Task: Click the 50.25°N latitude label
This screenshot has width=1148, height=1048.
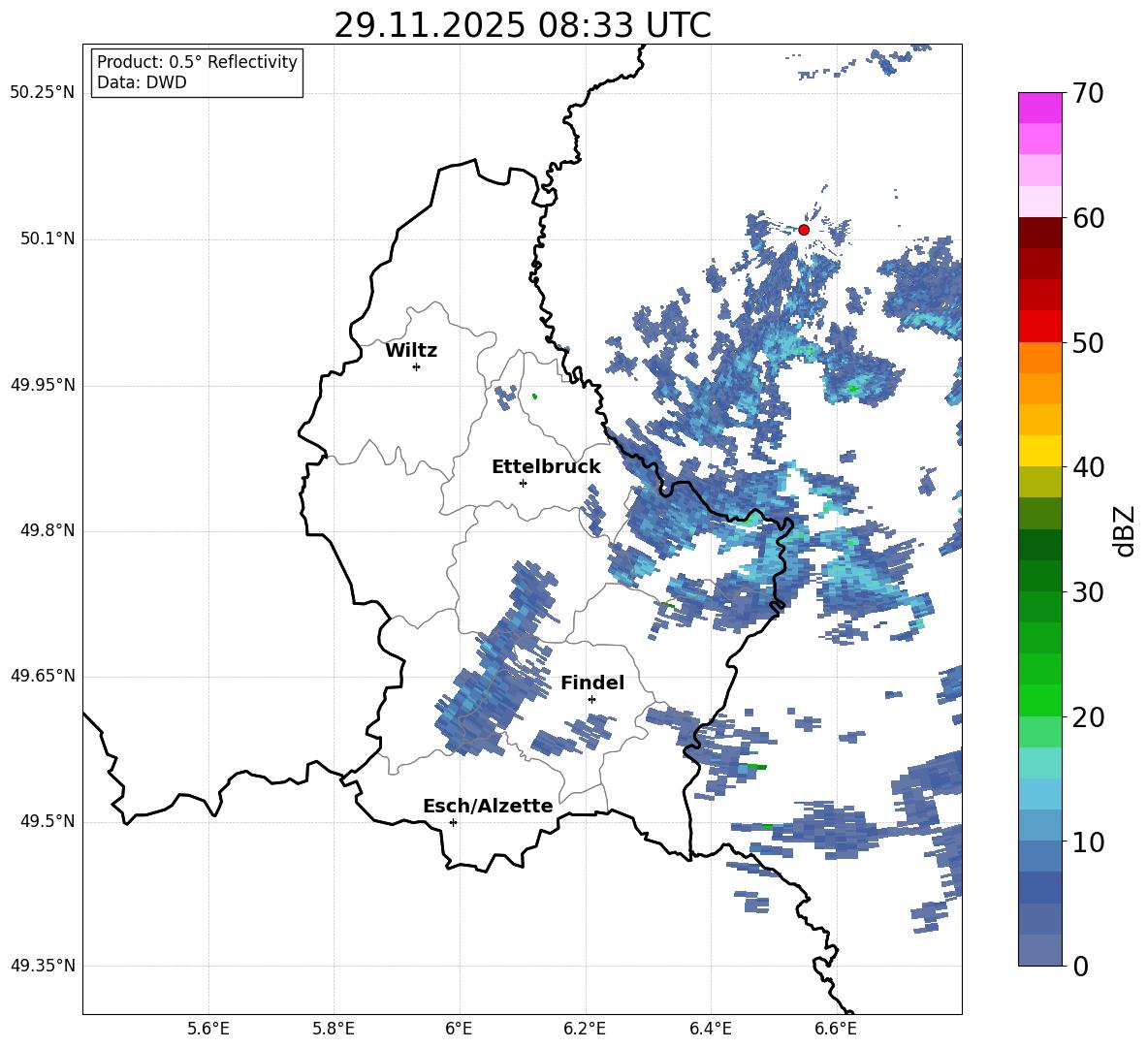Action: coord(43,93)
